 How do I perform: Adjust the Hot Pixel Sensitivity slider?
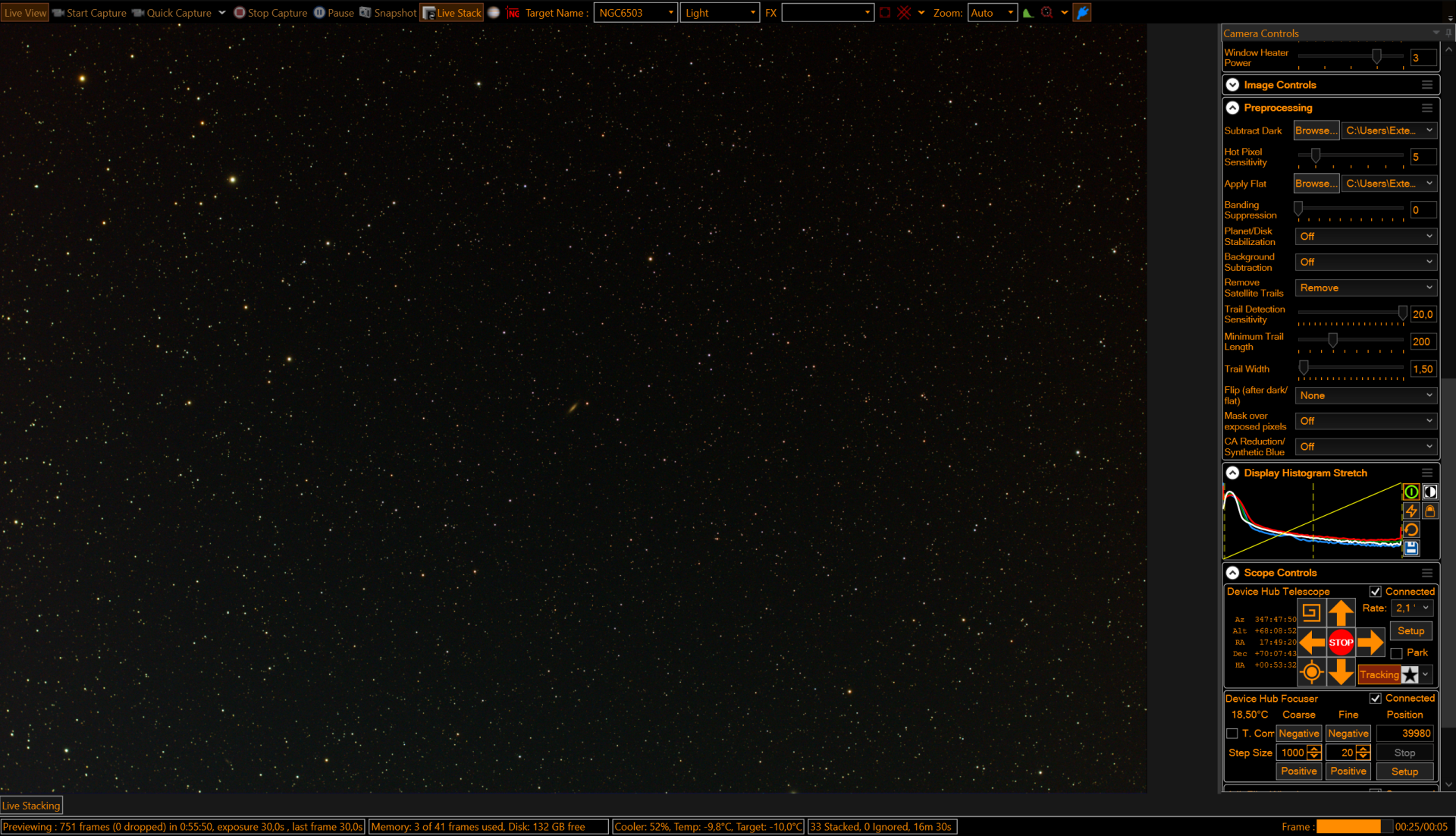click(1316, 156)
